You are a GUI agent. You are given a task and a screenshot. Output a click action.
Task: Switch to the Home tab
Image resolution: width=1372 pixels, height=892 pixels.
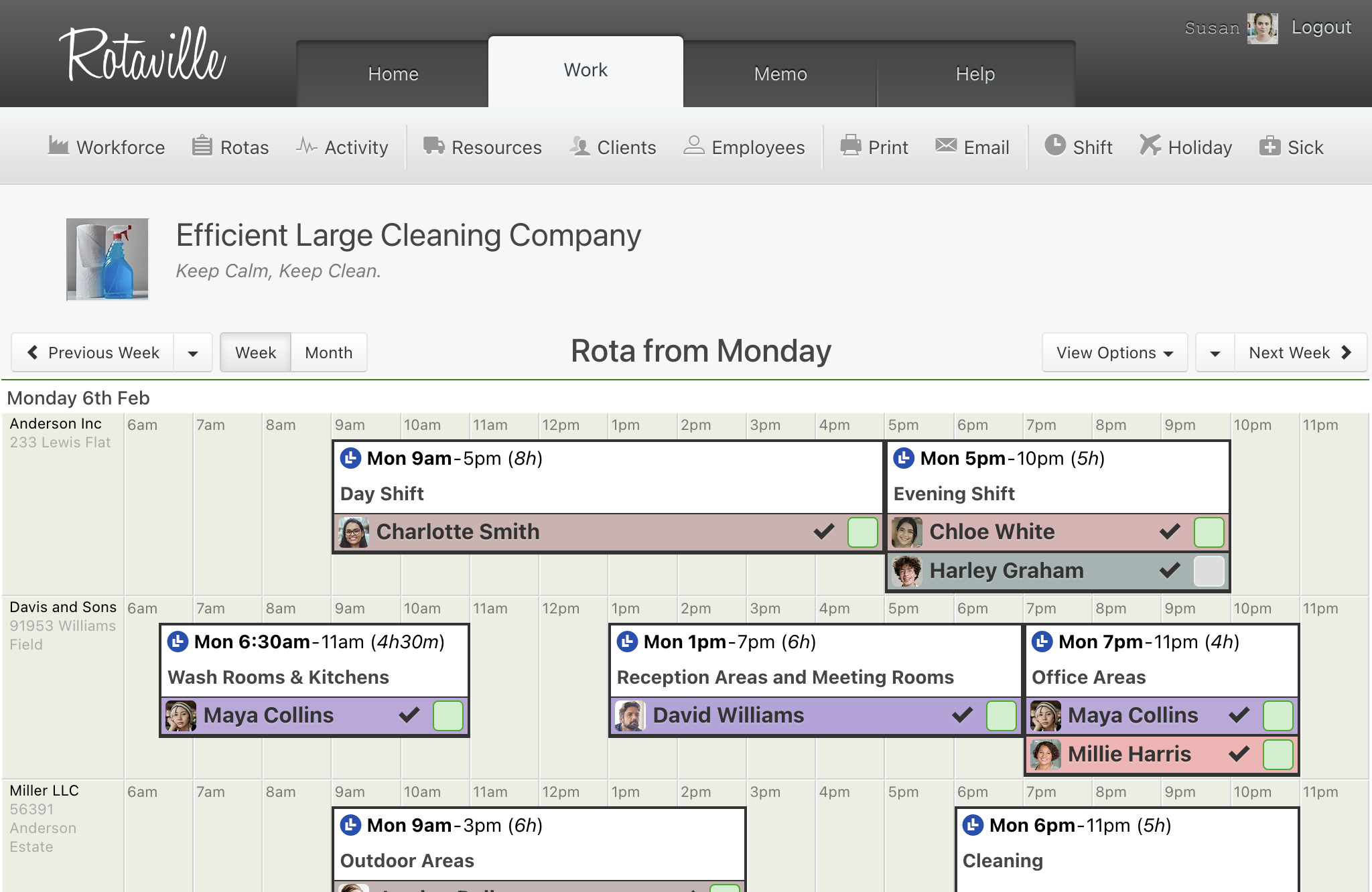tap(393, 74)
